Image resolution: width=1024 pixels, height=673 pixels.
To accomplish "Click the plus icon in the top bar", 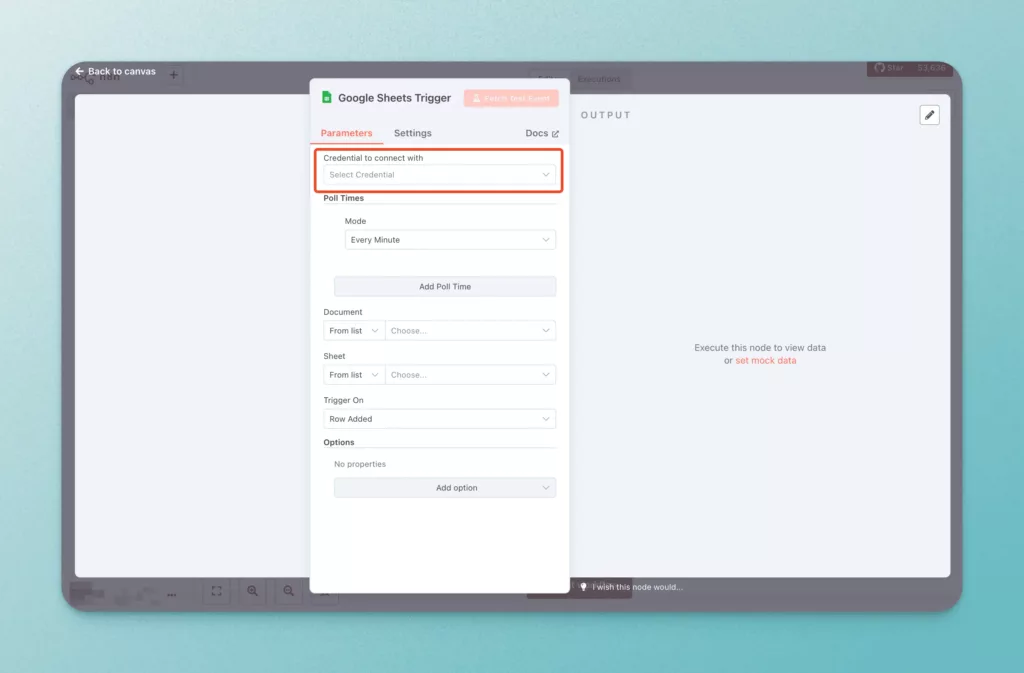I will 174,75.
